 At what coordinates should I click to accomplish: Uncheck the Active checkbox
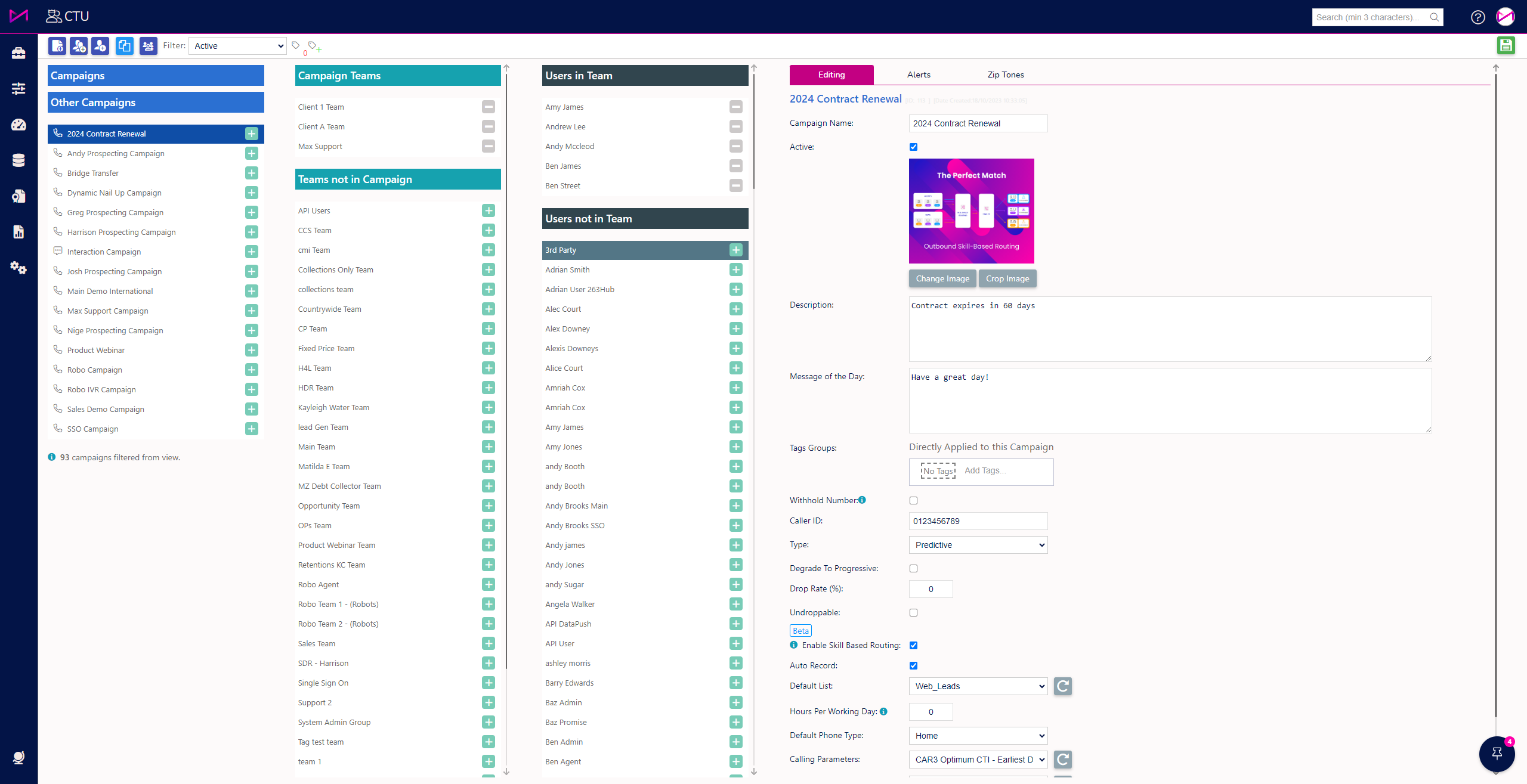point(913,147)
